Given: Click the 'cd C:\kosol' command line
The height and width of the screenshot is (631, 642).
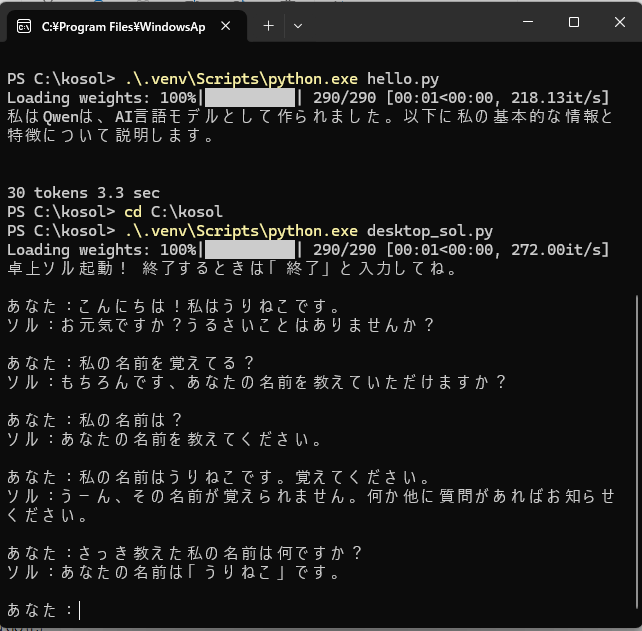Looking at the screenshot, I should tap(173, 212).
